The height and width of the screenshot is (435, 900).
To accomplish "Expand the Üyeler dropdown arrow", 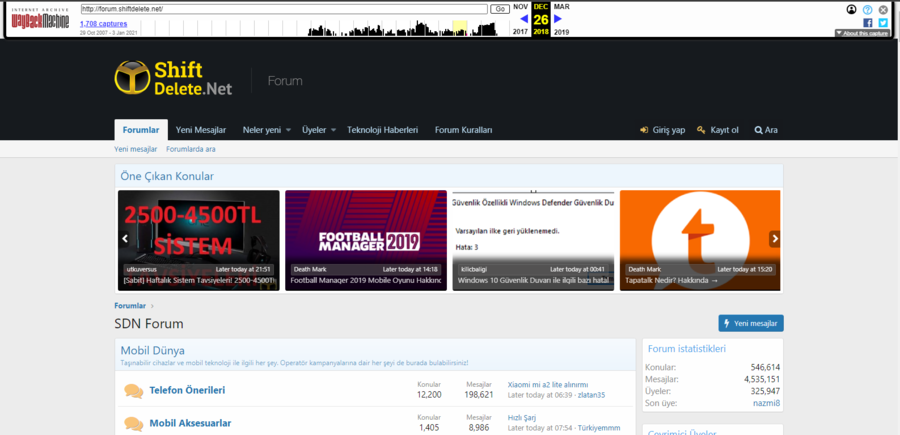I will pos(333,130).
